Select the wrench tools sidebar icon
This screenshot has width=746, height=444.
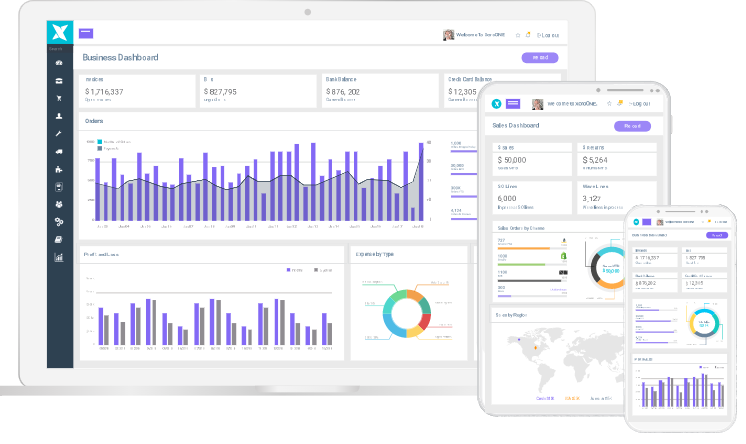[58, 133]
